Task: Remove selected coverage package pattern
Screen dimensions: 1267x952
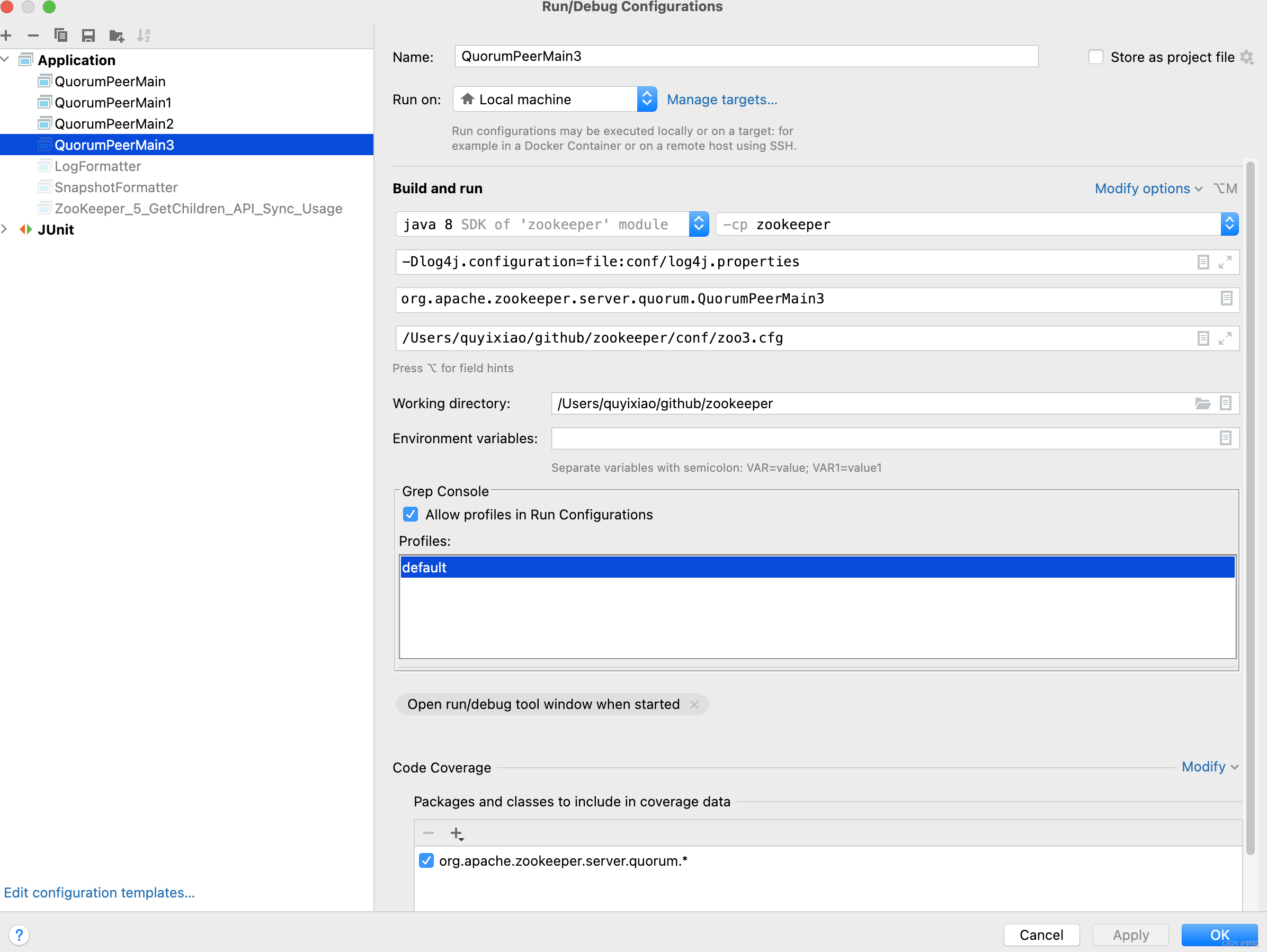Action: [429, 833]
